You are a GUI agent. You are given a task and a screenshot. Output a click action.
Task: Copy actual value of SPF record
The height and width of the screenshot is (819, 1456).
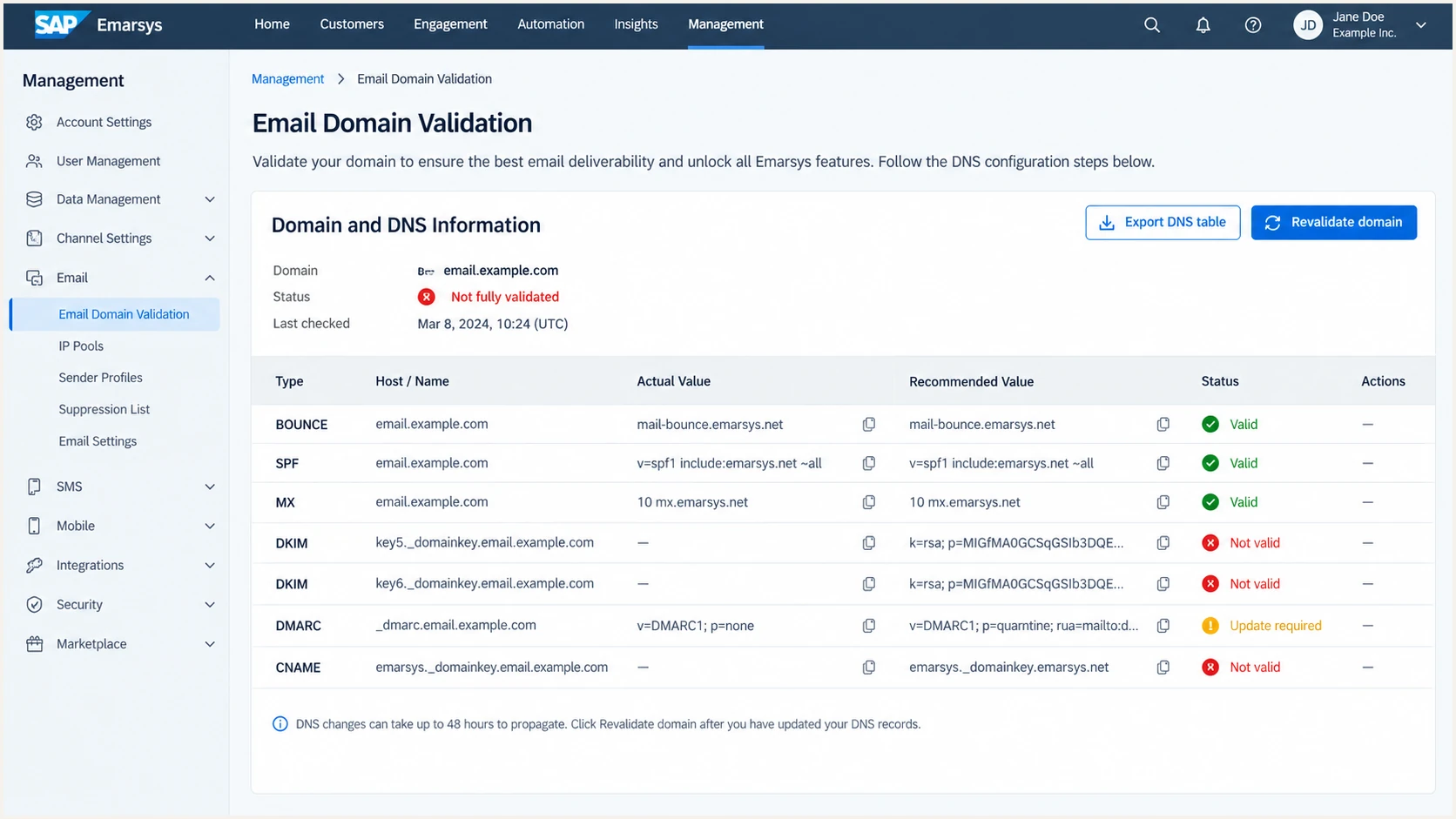(869, 464)
